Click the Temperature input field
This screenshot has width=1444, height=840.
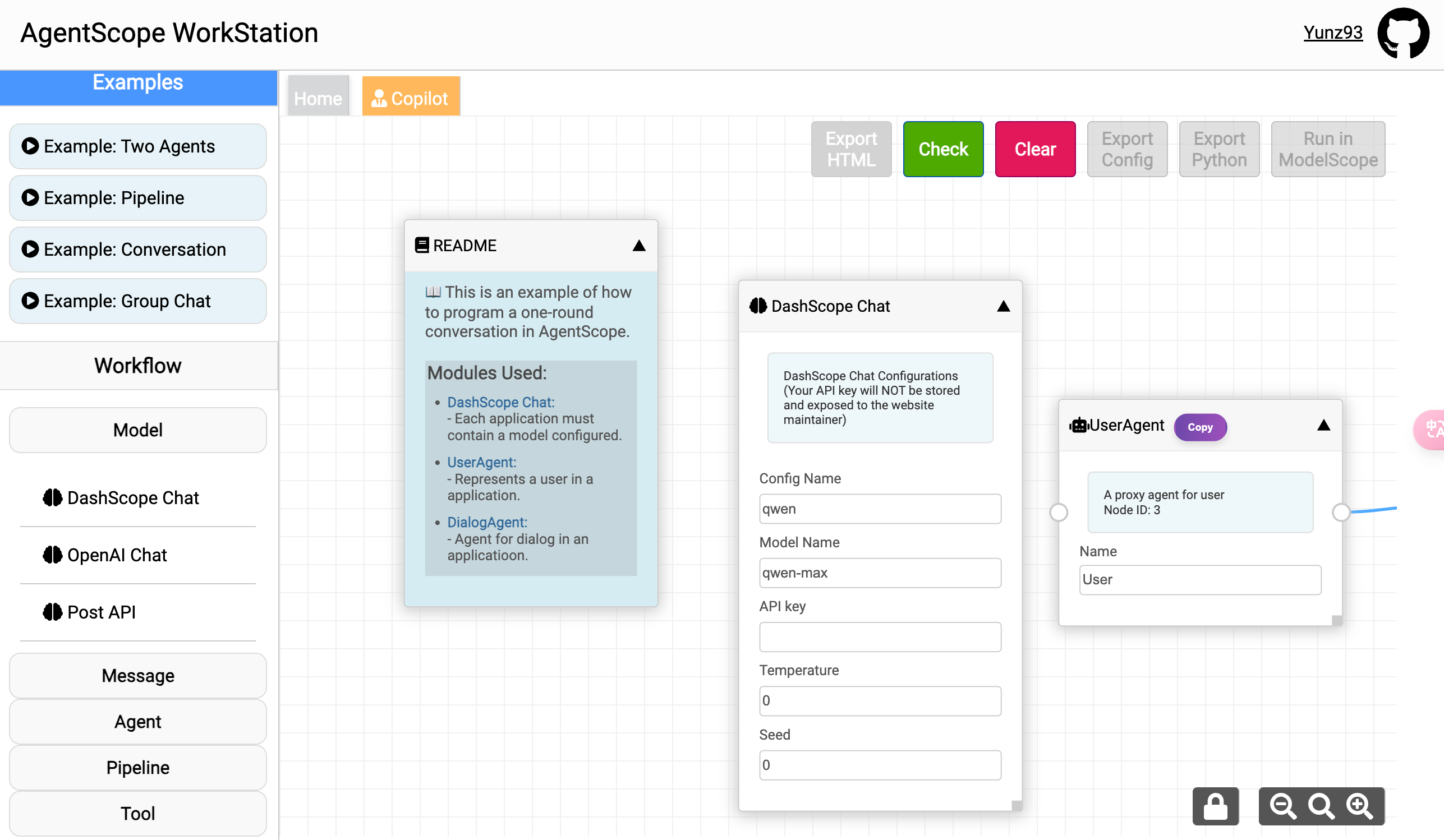tap(880, 701)
